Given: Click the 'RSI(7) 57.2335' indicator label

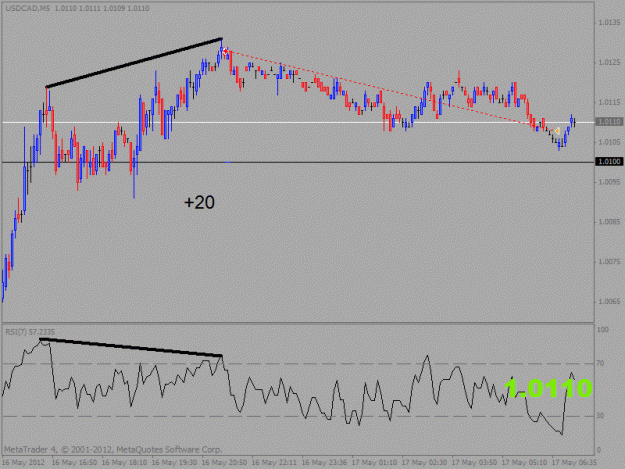Looking at the screenshot, I should tap(30, 332).
